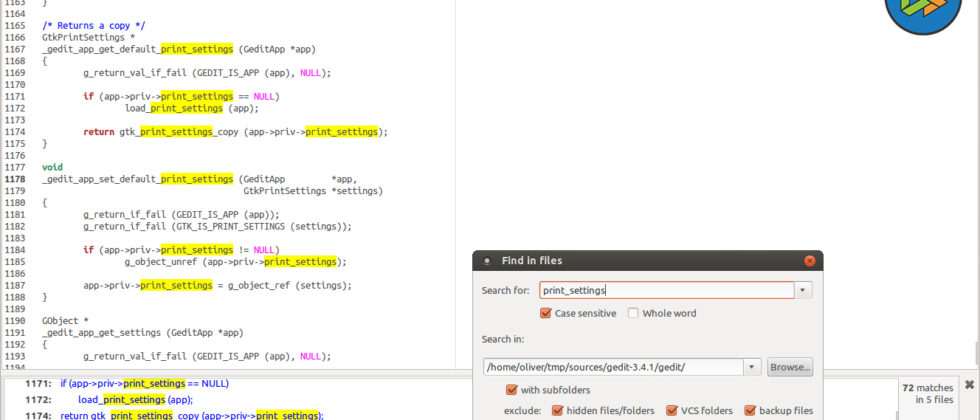Image resolution: width=980 pixels, height=420 pixels.
Task: Uncheck the with subfolders option
Action: (x=512, y=390)
